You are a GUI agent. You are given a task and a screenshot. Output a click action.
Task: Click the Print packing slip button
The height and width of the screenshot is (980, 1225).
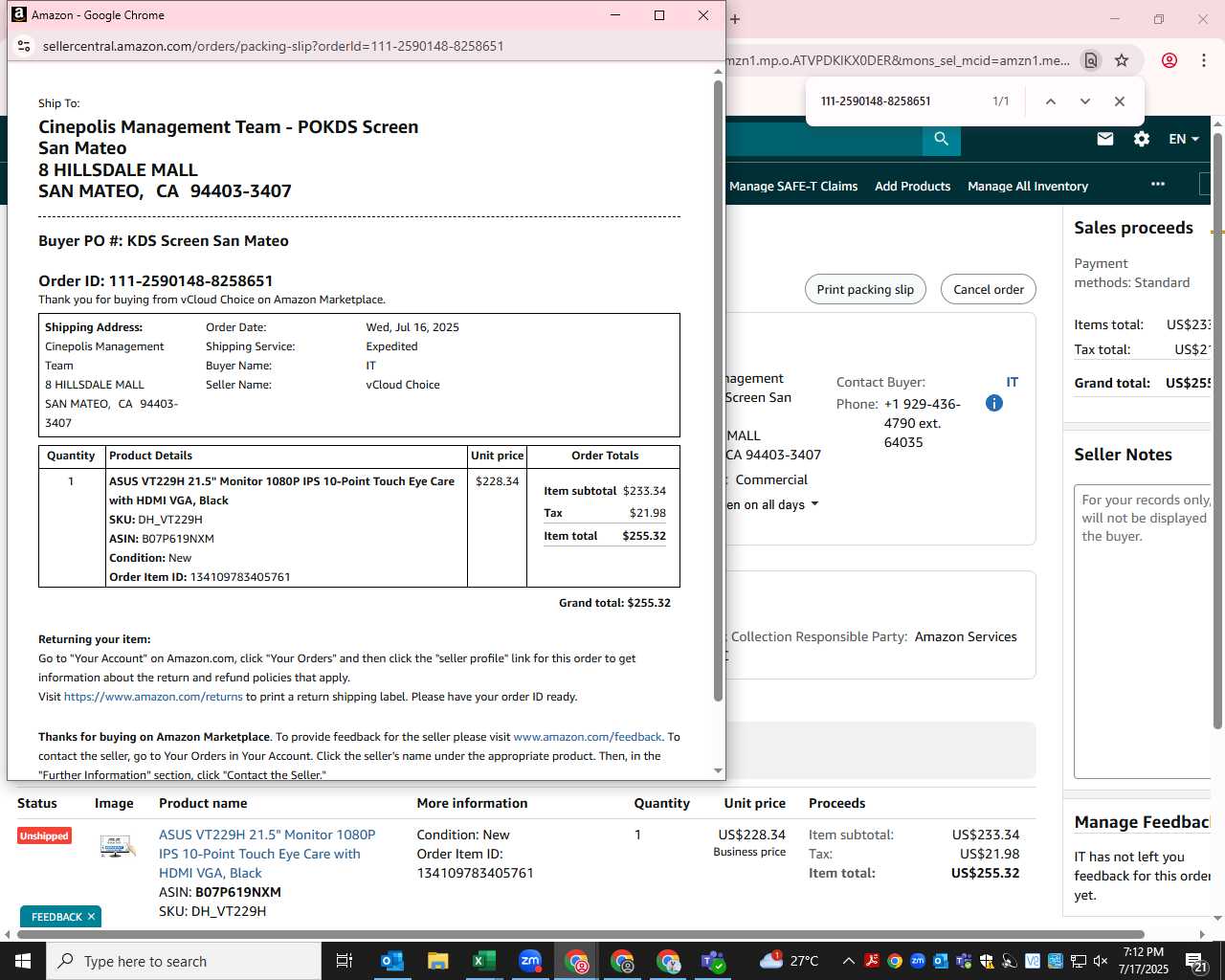(865, 289)
